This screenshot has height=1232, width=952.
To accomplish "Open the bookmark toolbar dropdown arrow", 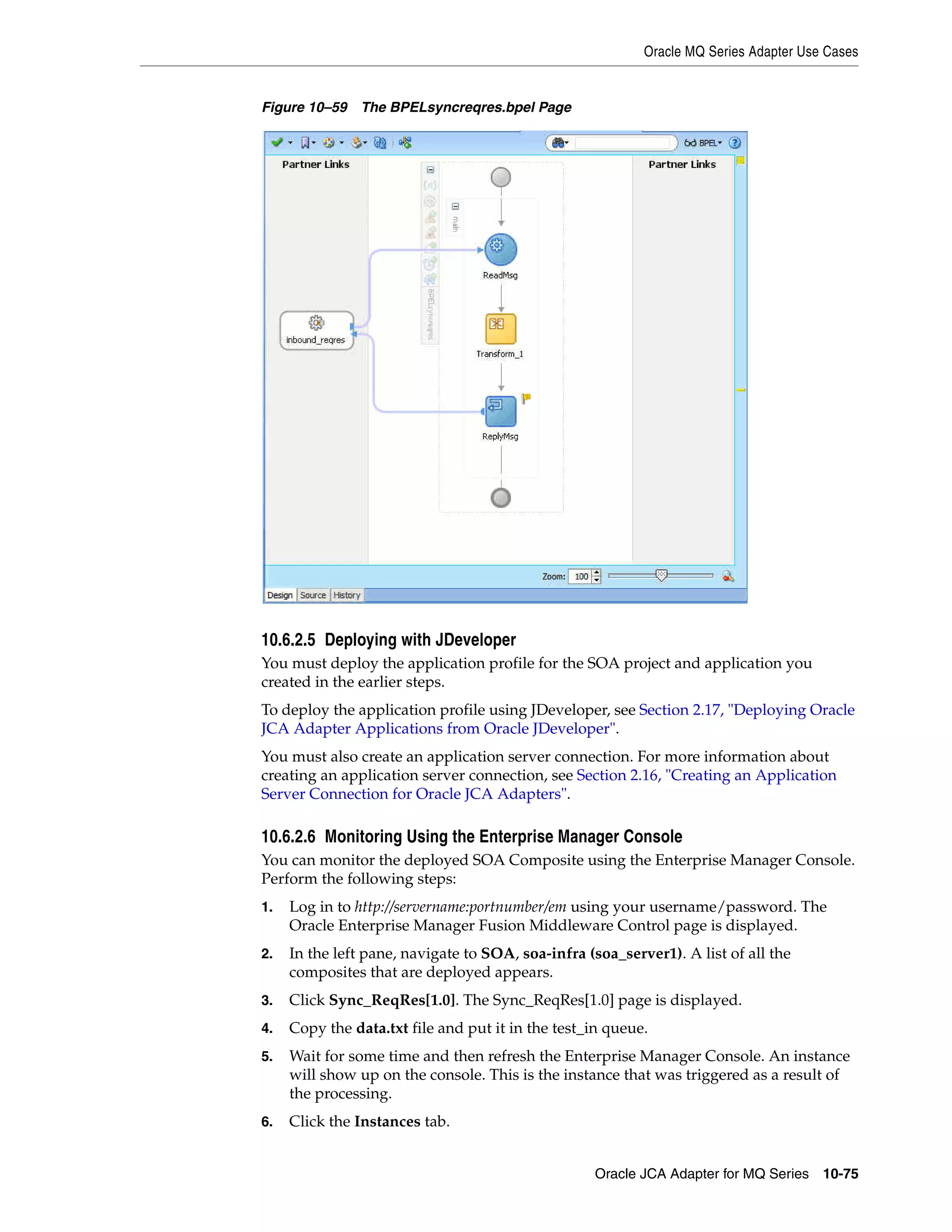I will pyautogui.click(x=314, y=143).
